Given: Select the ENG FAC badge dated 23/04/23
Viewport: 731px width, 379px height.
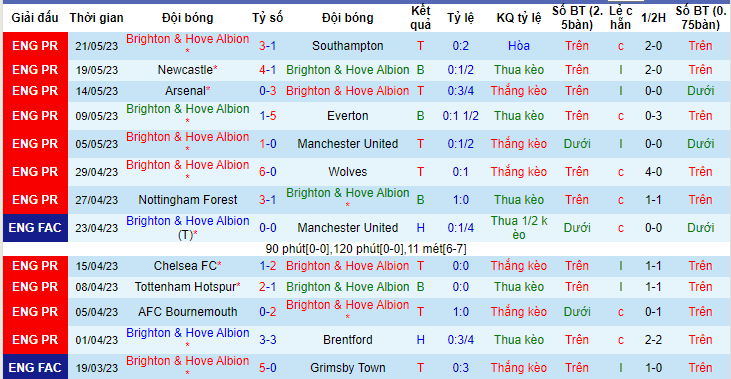Looking at the screenshot, I should (x=35, y=227).
